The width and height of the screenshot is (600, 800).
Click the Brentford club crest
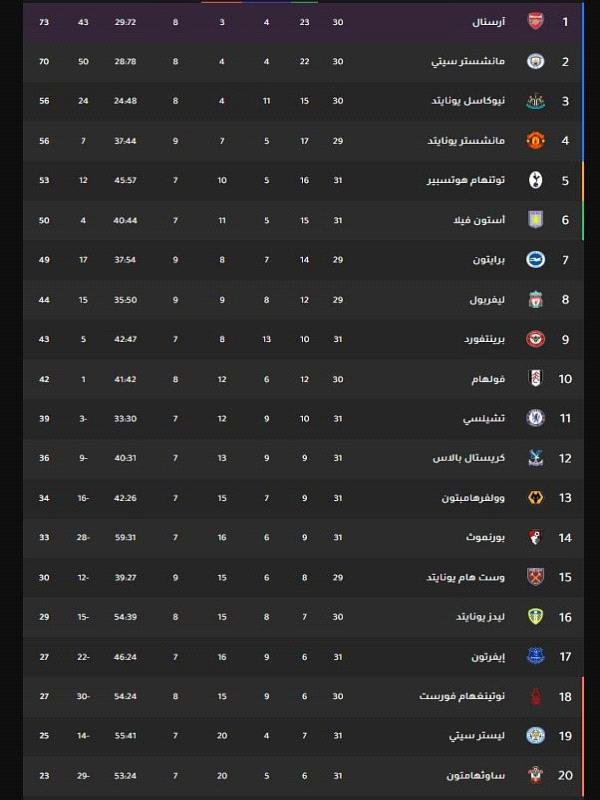pos(535,339)
